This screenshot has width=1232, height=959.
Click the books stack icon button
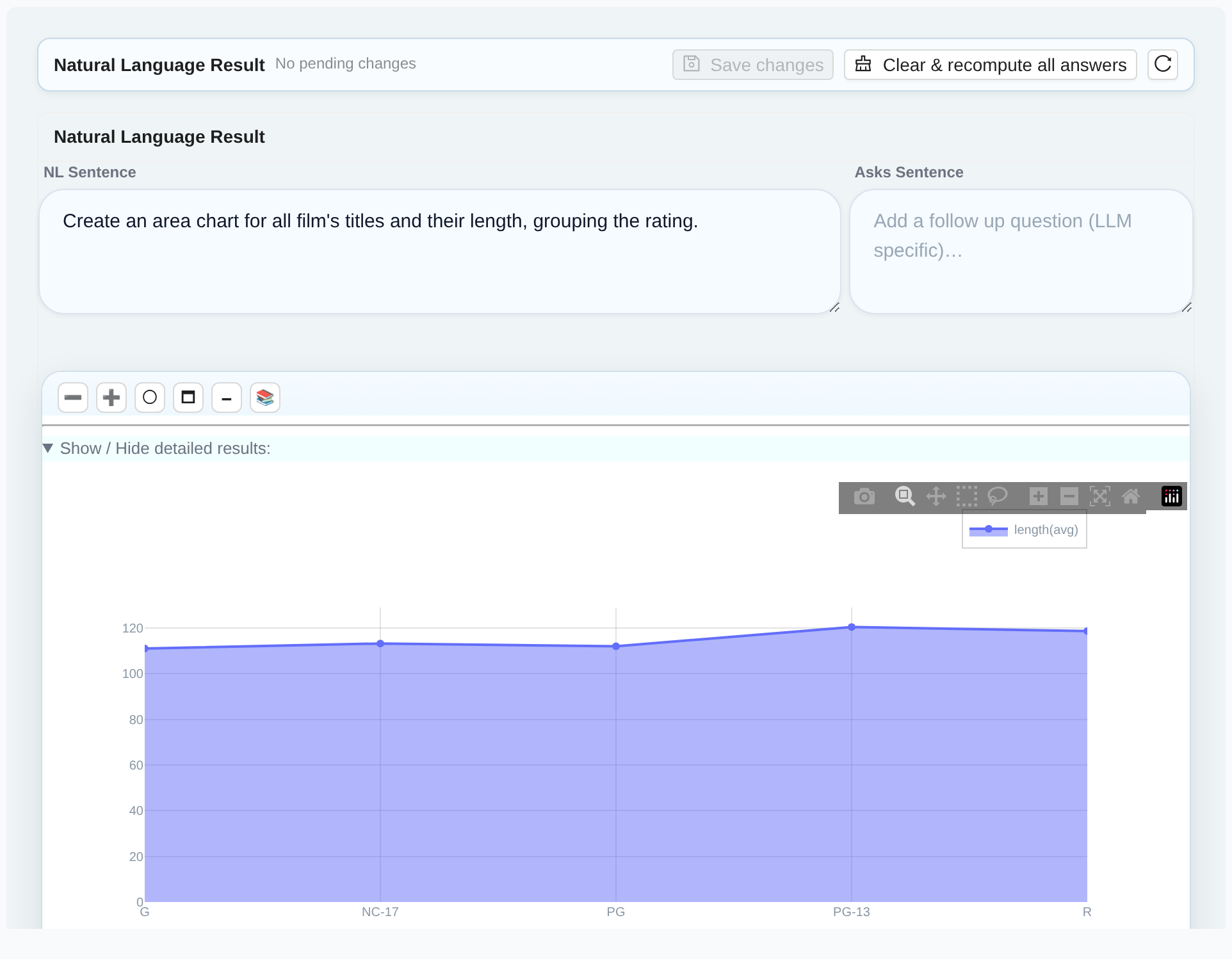[x=265, y=398]
